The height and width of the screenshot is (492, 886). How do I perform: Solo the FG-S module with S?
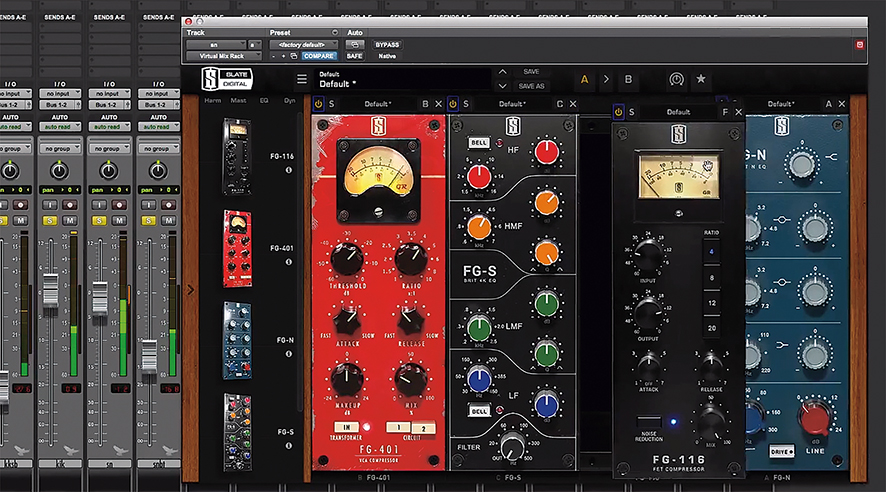(466, 104)
